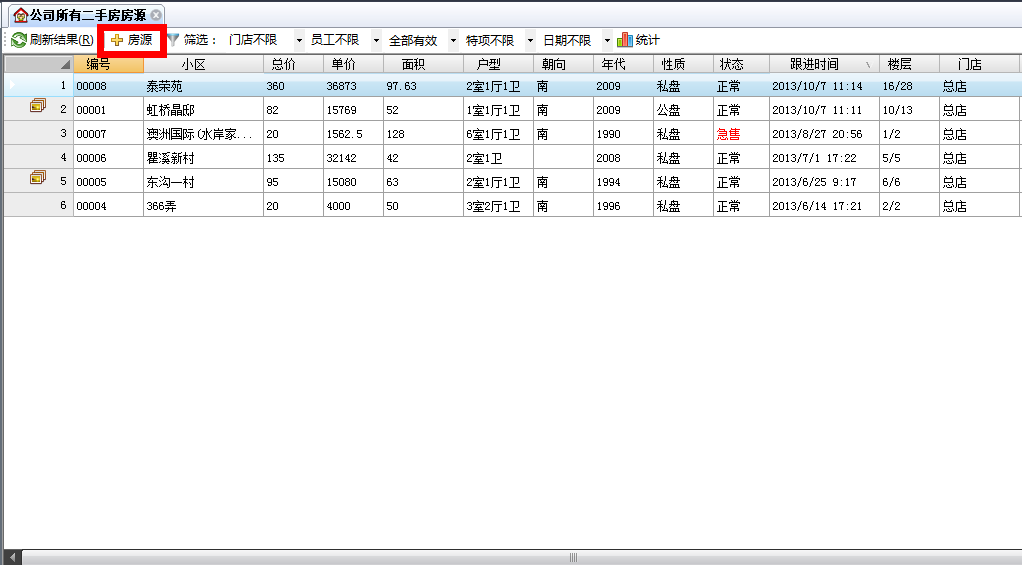1022x565 pixels.
Task: Click area value 97.63
Action: 423,86
